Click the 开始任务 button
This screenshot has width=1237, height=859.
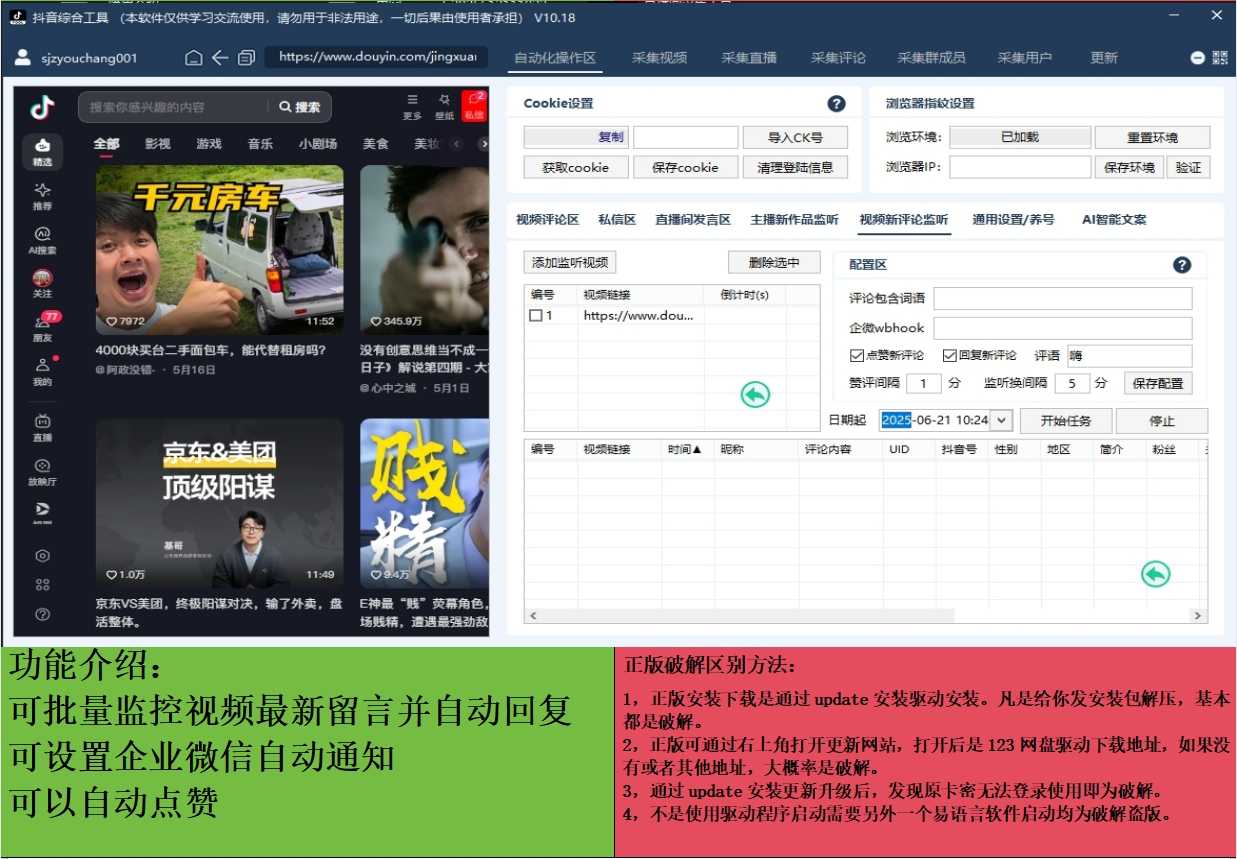[1065, 421]
